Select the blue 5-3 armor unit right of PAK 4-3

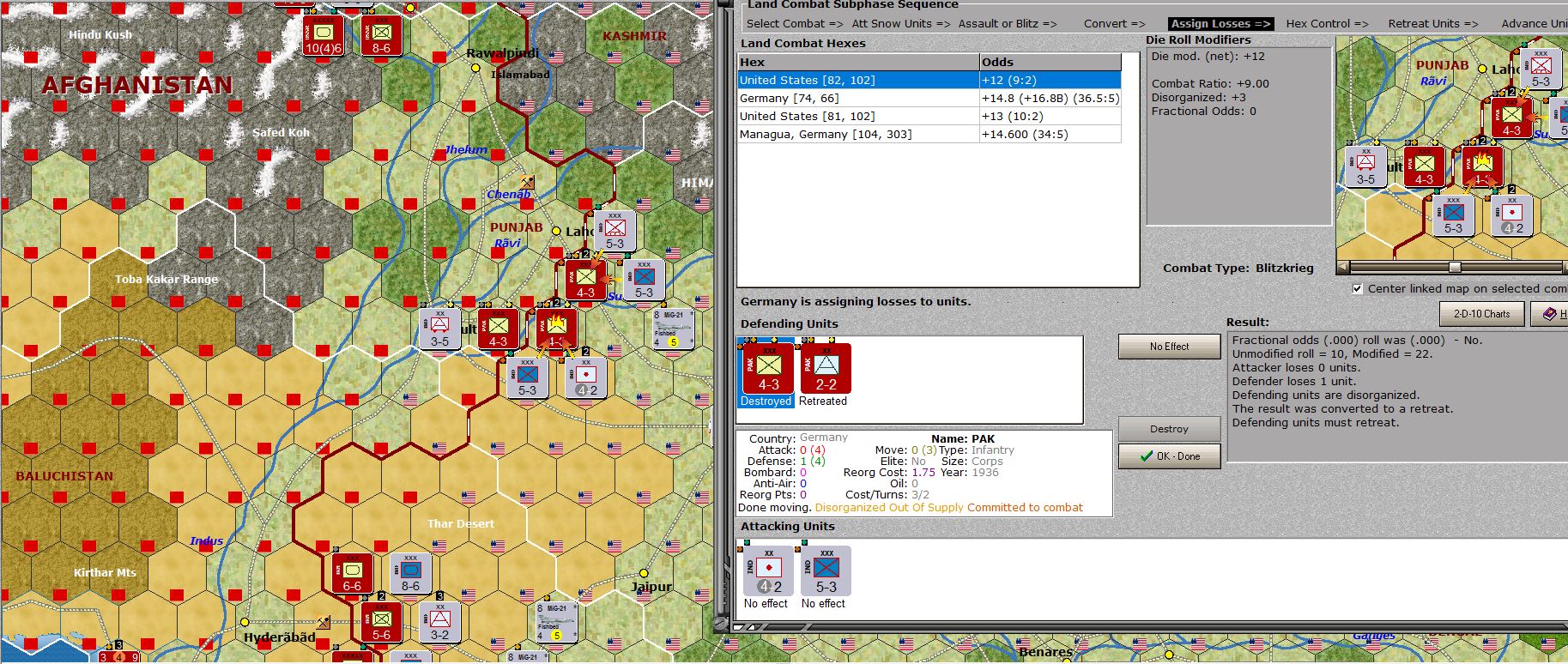click(644, 280)
